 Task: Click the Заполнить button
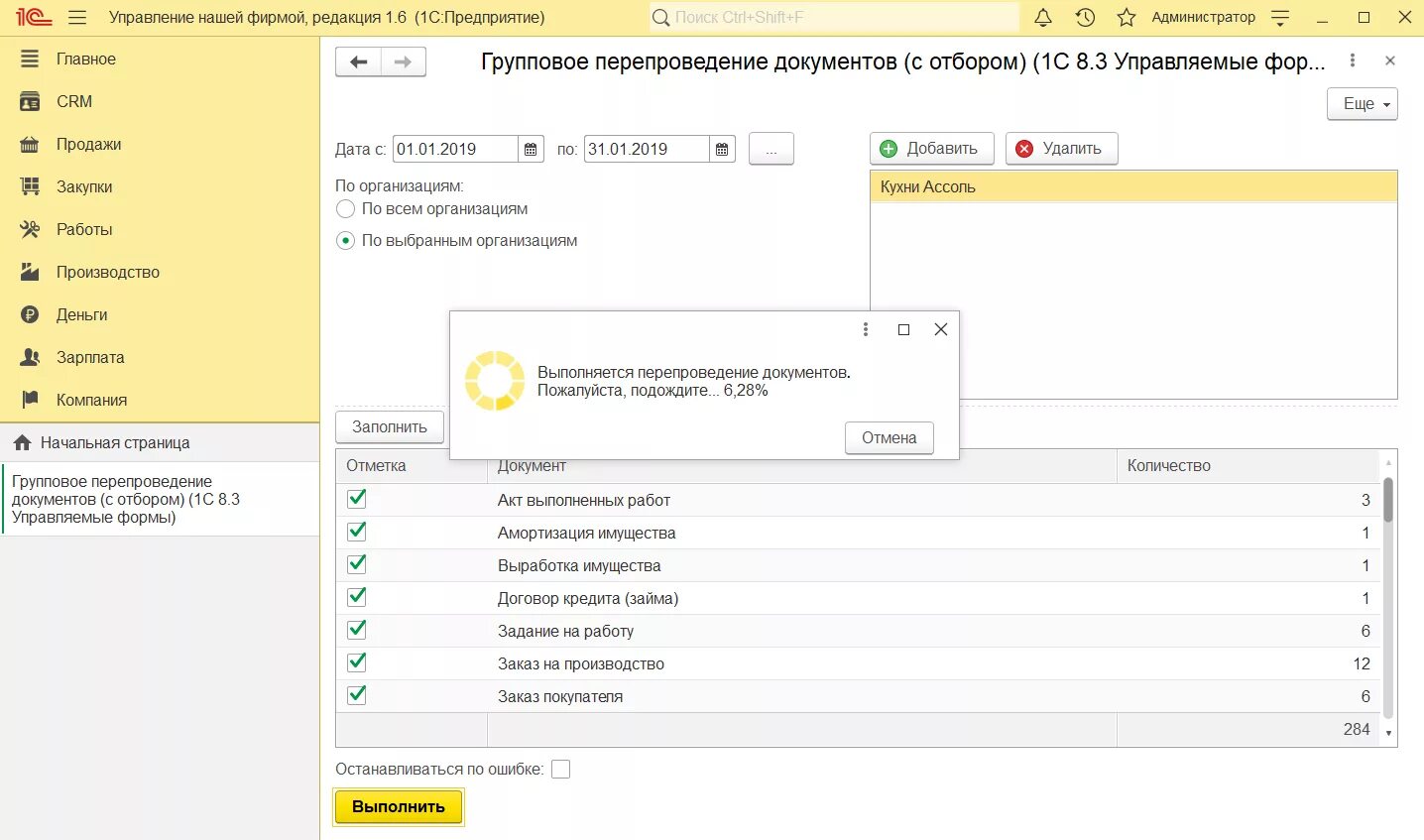390,427
